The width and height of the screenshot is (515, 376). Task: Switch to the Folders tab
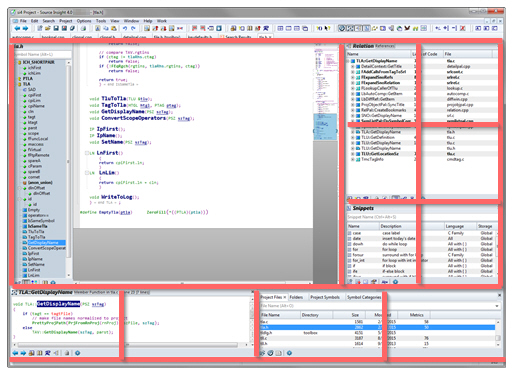click(x=296, y=297)
